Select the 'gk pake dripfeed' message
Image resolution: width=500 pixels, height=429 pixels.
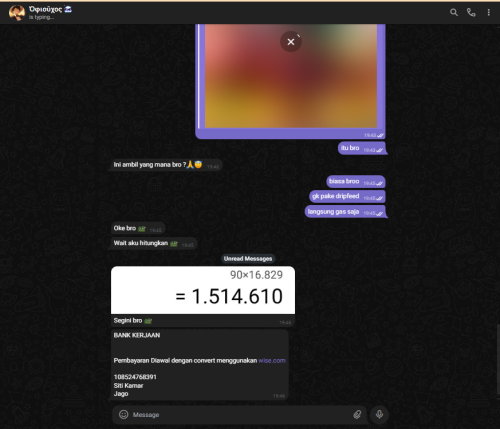[x=347, y=196]
